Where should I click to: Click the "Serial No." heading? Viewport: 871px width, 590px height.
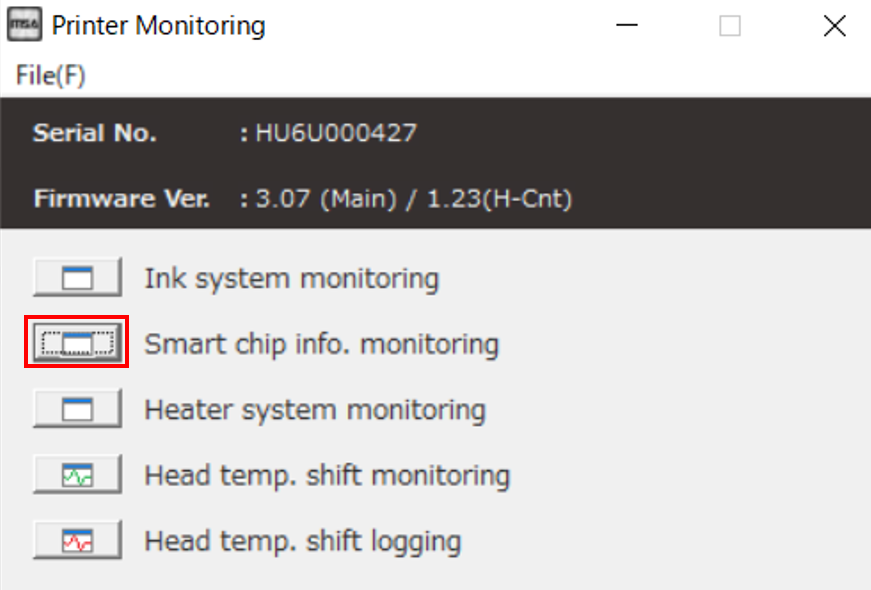click(x=95, y=133)
